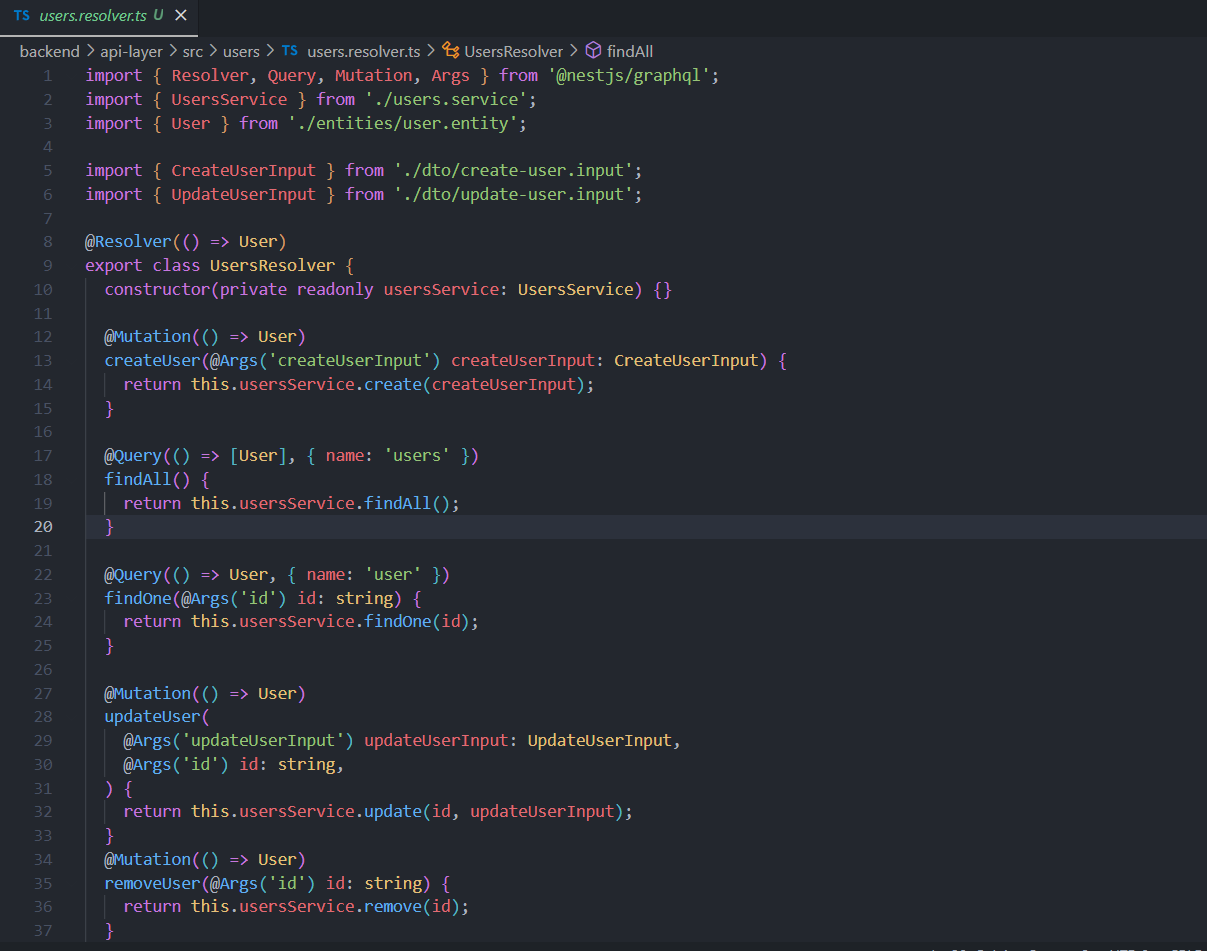
Task: Click the constructor keyword on line 10
Action: pyautogui.click(x=157, y=290)
